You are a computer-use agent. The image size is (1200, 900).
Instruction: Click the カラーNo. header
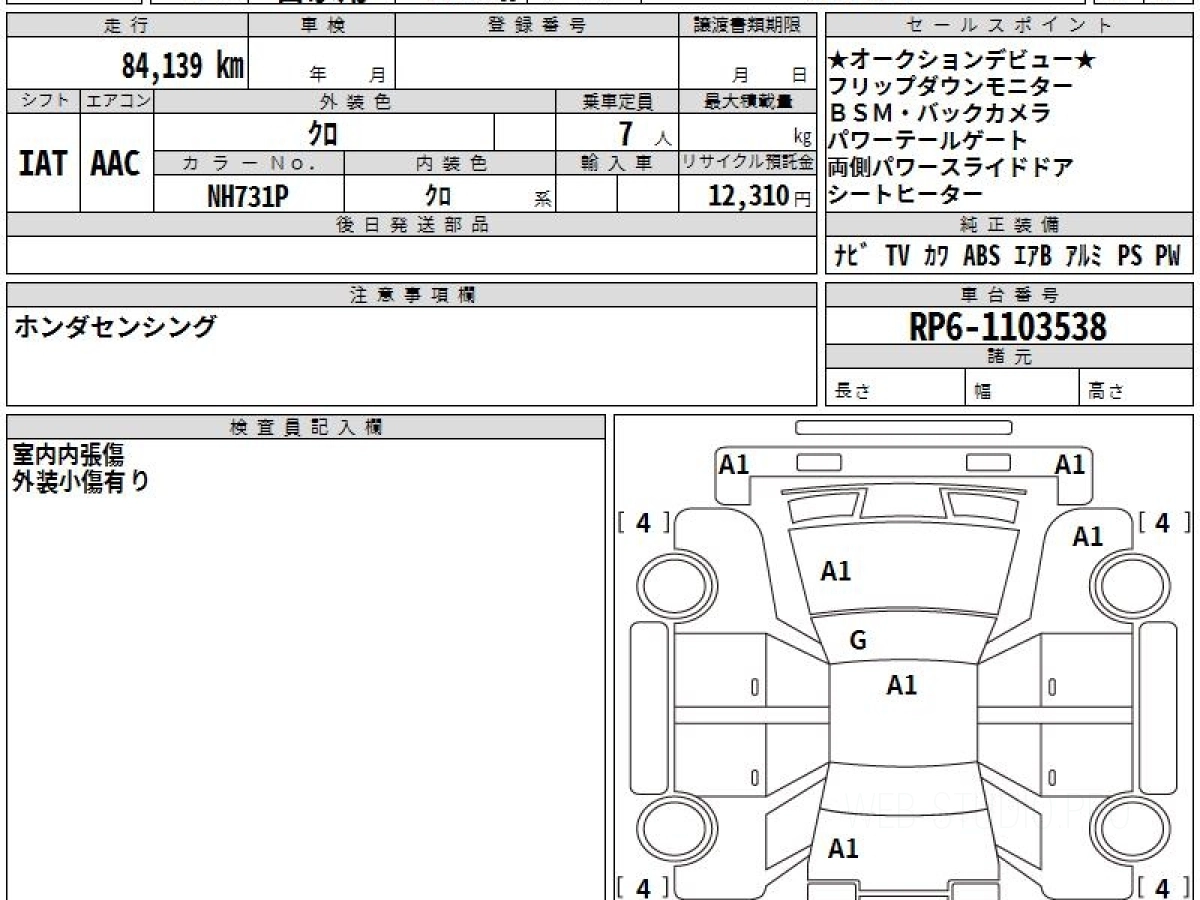(x=249, y=163)
